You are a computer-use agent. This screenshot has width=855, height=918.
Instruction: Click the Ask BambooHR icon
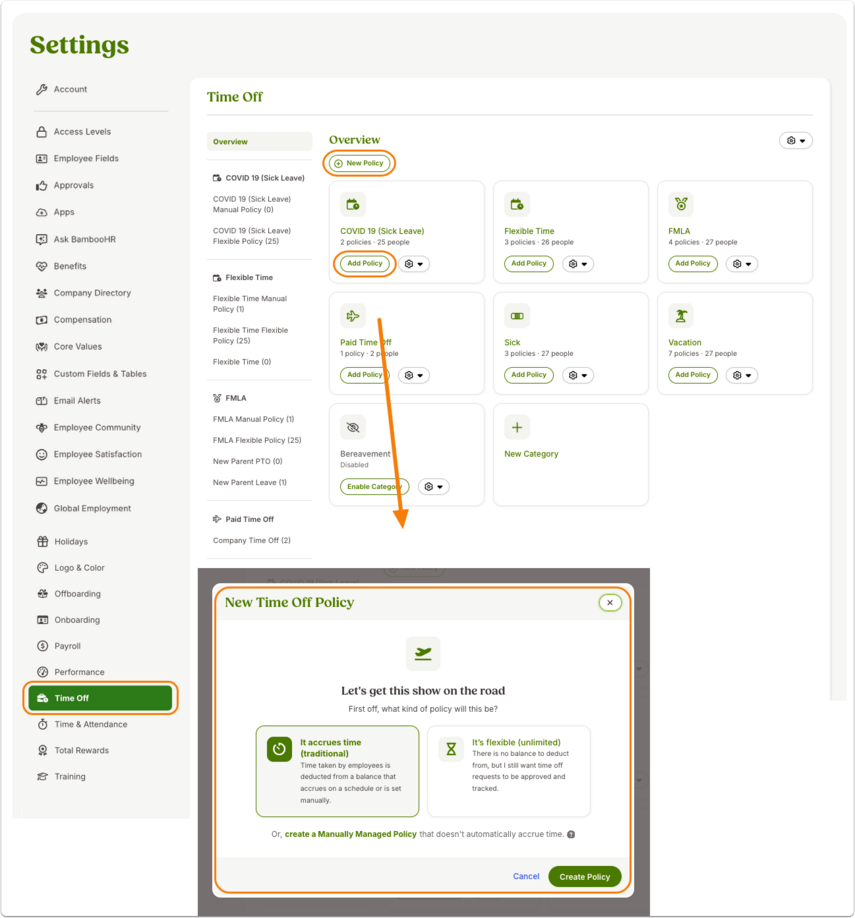pos(42,239)
